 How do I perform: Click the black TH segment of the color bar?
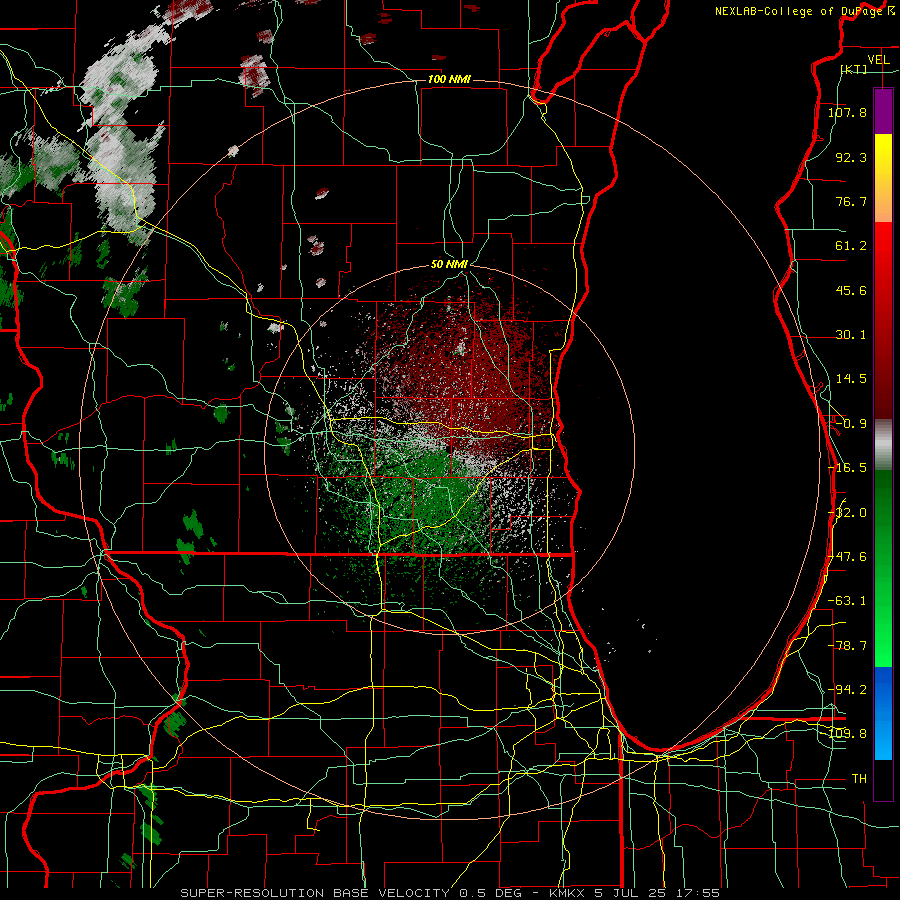[x=883, y=779]
